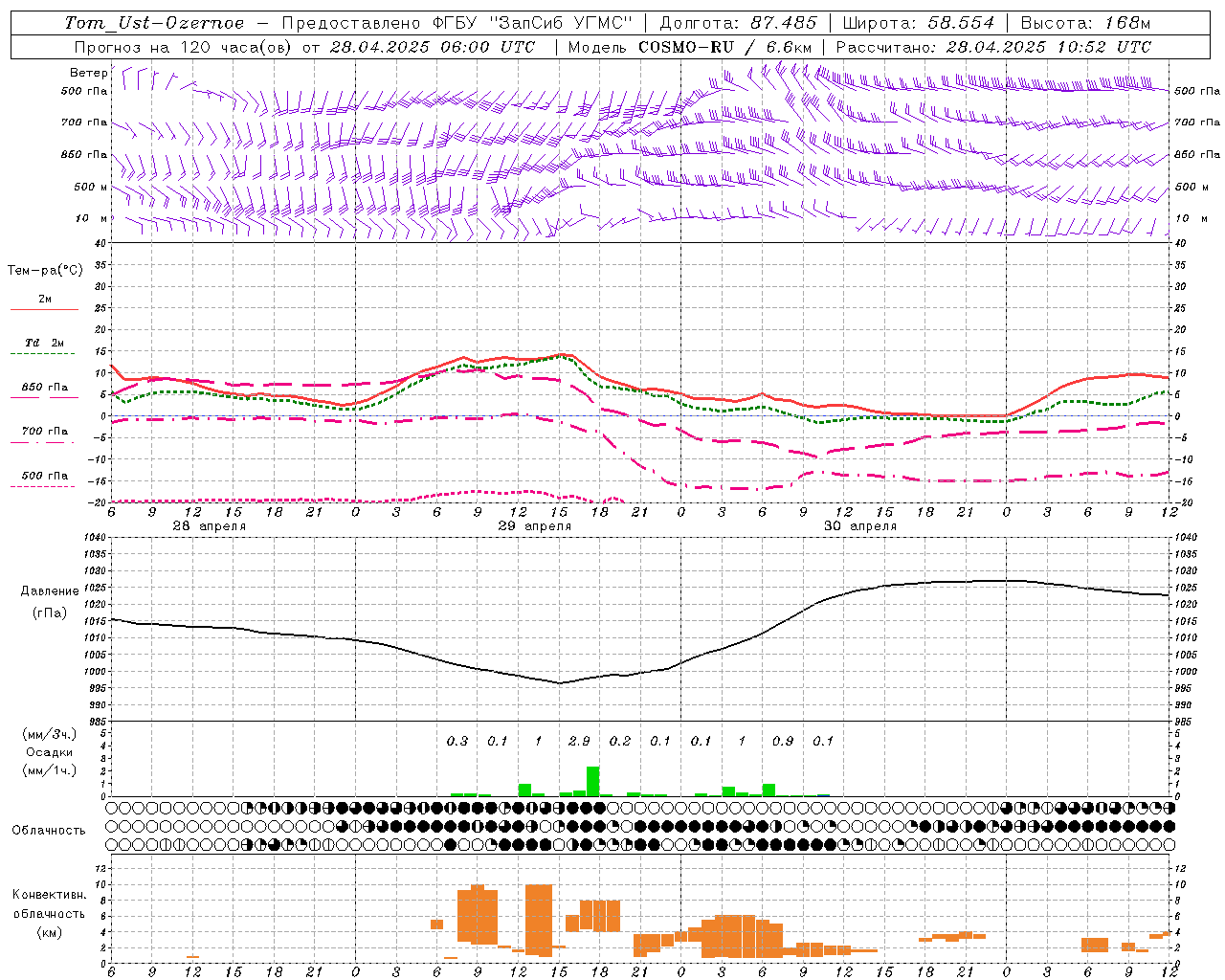The height and width of the screenshot is (980, 1225).
Task: Select the Осадки precipitation label
Action: [x=49, y=752]
